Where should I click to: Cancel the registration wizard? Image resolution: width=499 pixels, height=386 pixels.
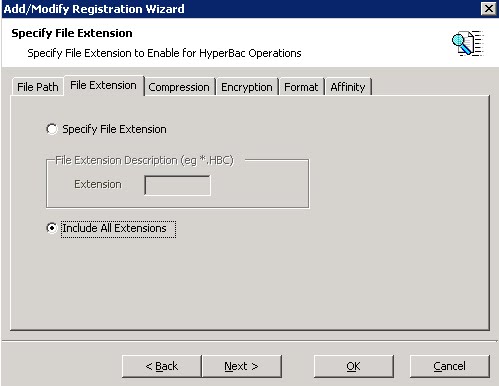(x=449, y=366)
